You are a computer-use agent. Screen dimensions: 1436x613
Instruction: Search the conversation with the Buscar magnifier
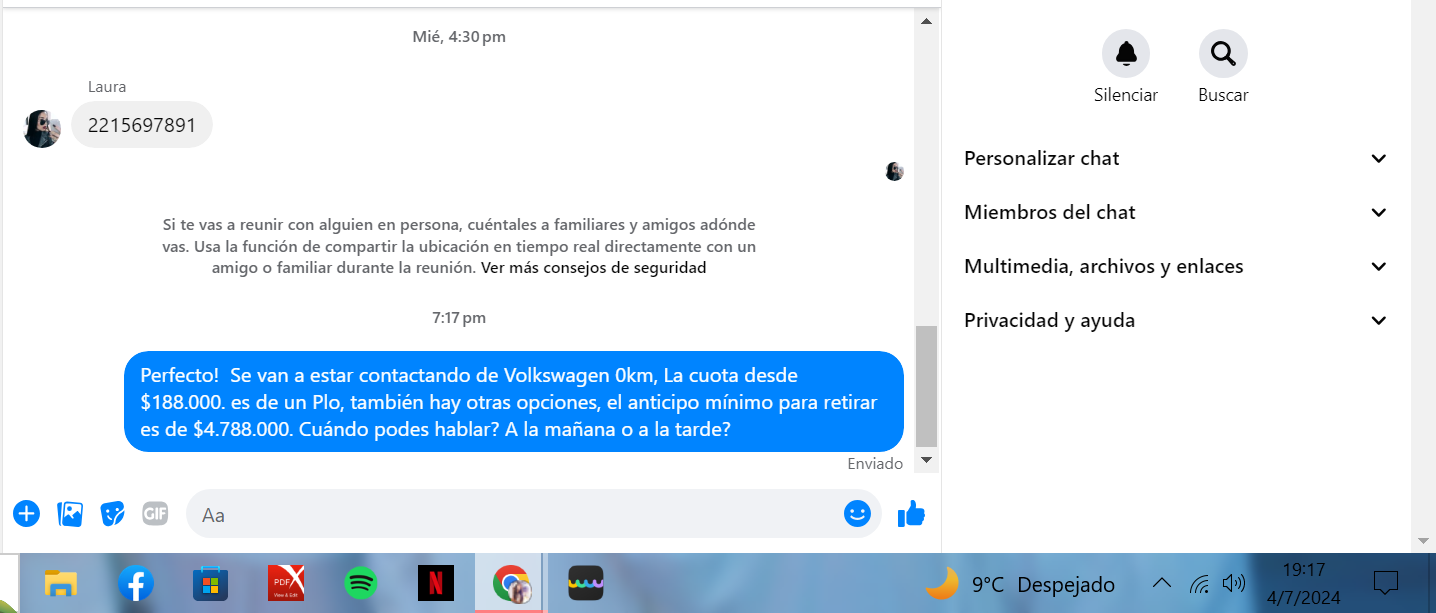click(x=1223, y=54)
